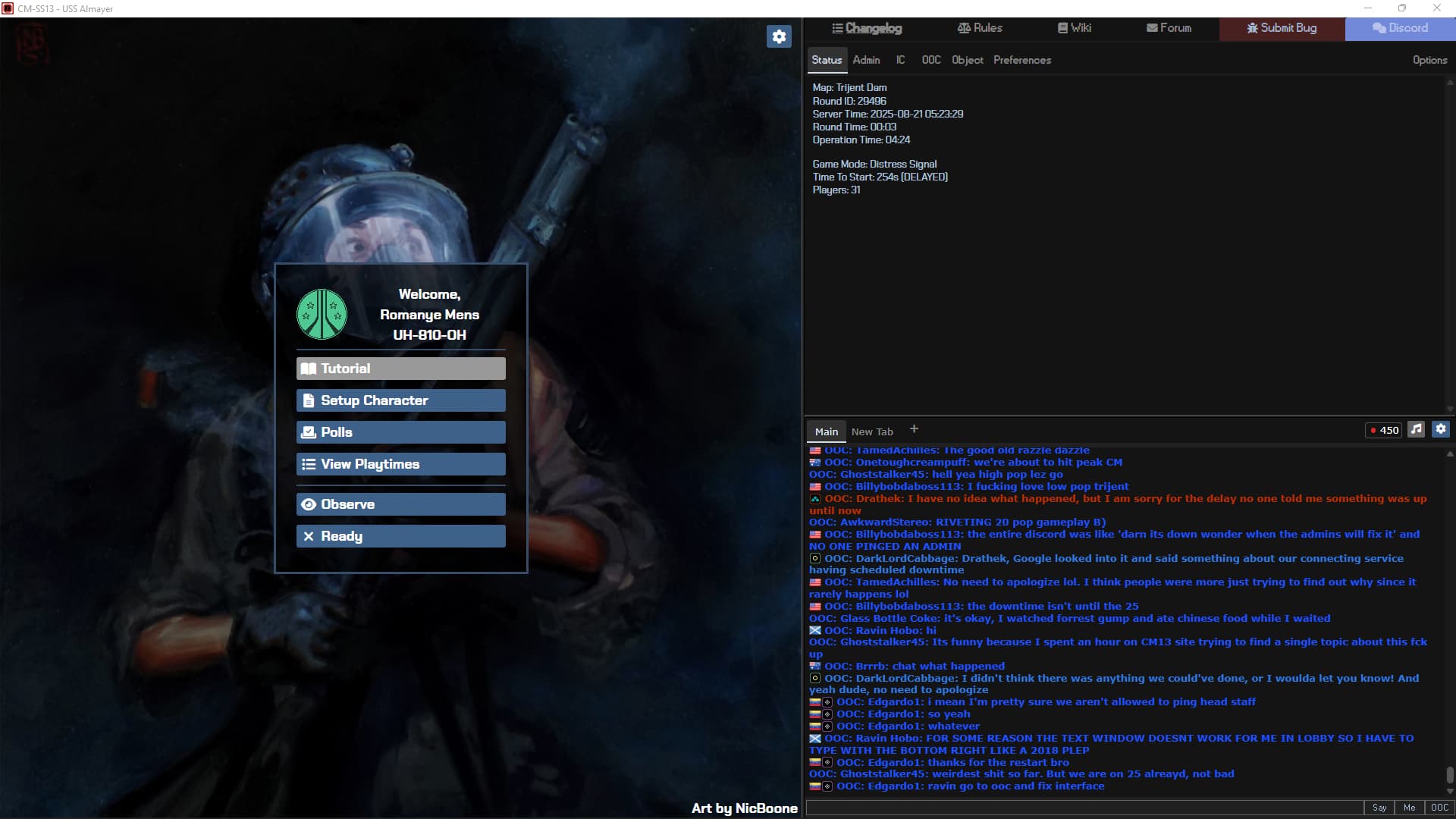Click the music note audio icon
The width and height of the screenshot is (1456, 819).
point(1416,429)
